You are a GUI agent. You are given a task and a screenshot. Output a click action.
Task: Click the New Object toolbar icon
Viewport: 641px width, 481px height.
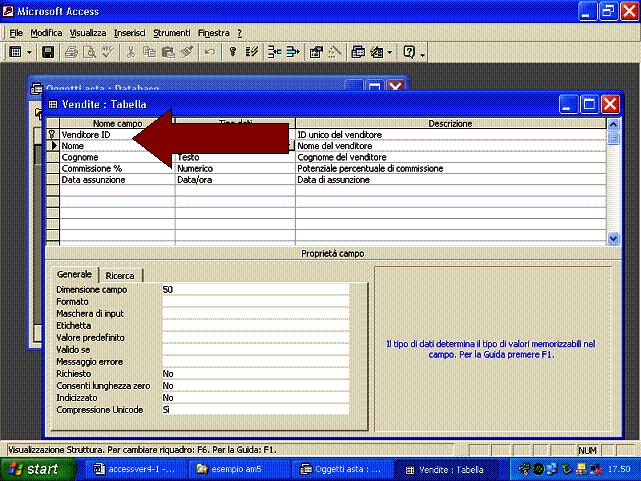377,52
